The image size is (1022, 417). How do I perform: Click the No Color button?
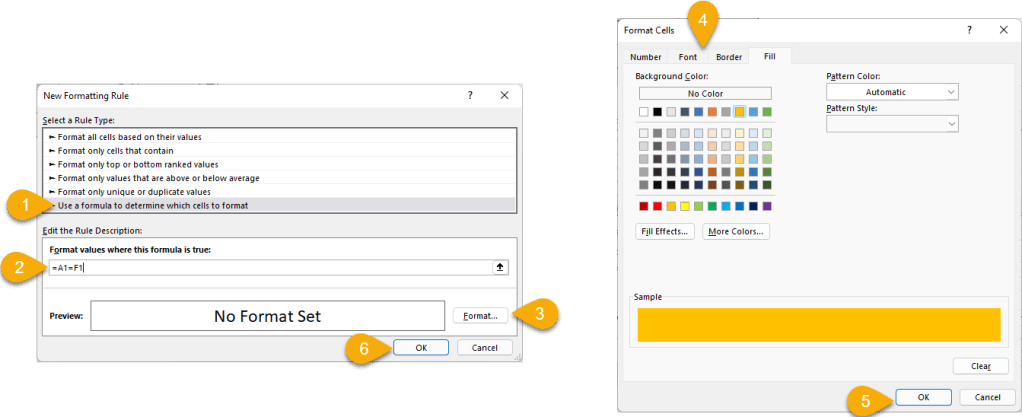[705, 93]
